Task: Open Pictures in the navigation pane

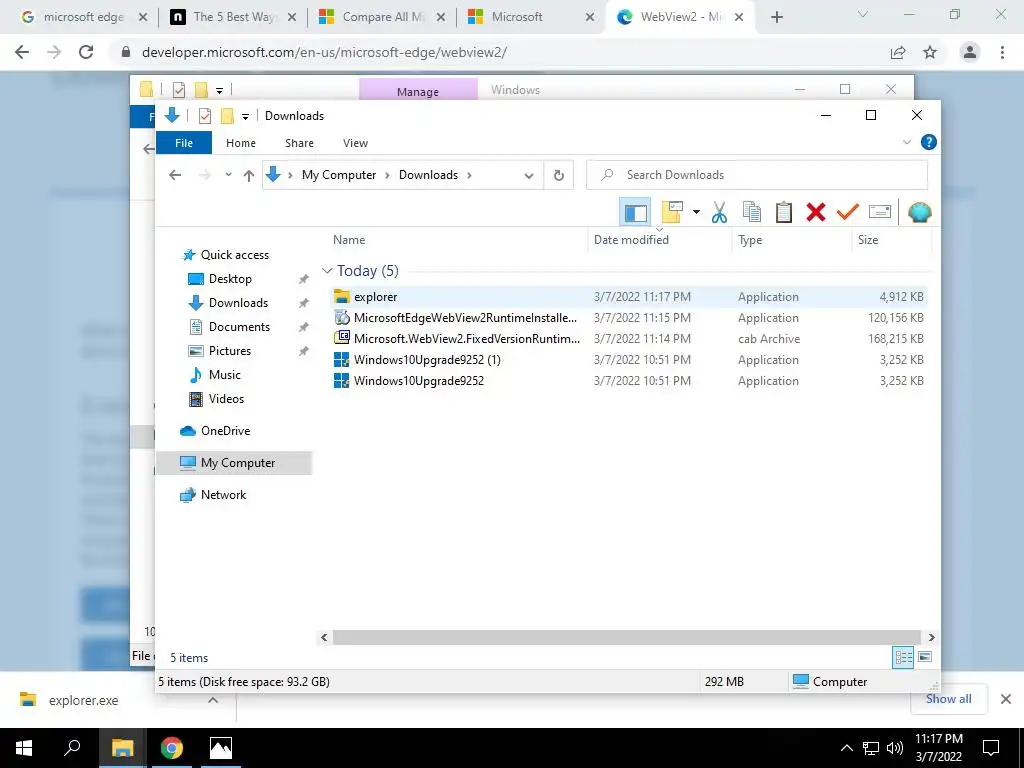Action: [x=229, y=351]
